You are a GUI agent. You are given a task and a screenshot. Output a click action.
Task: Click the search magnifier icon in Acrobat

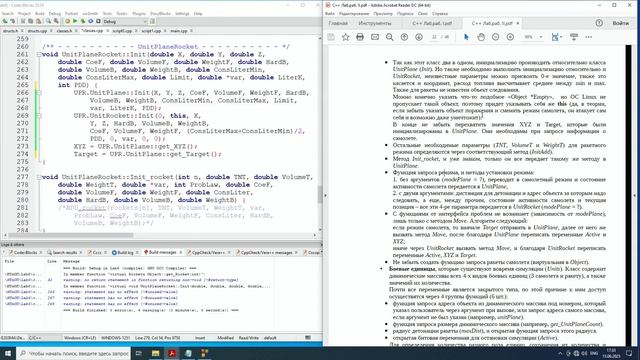(389, 37)
